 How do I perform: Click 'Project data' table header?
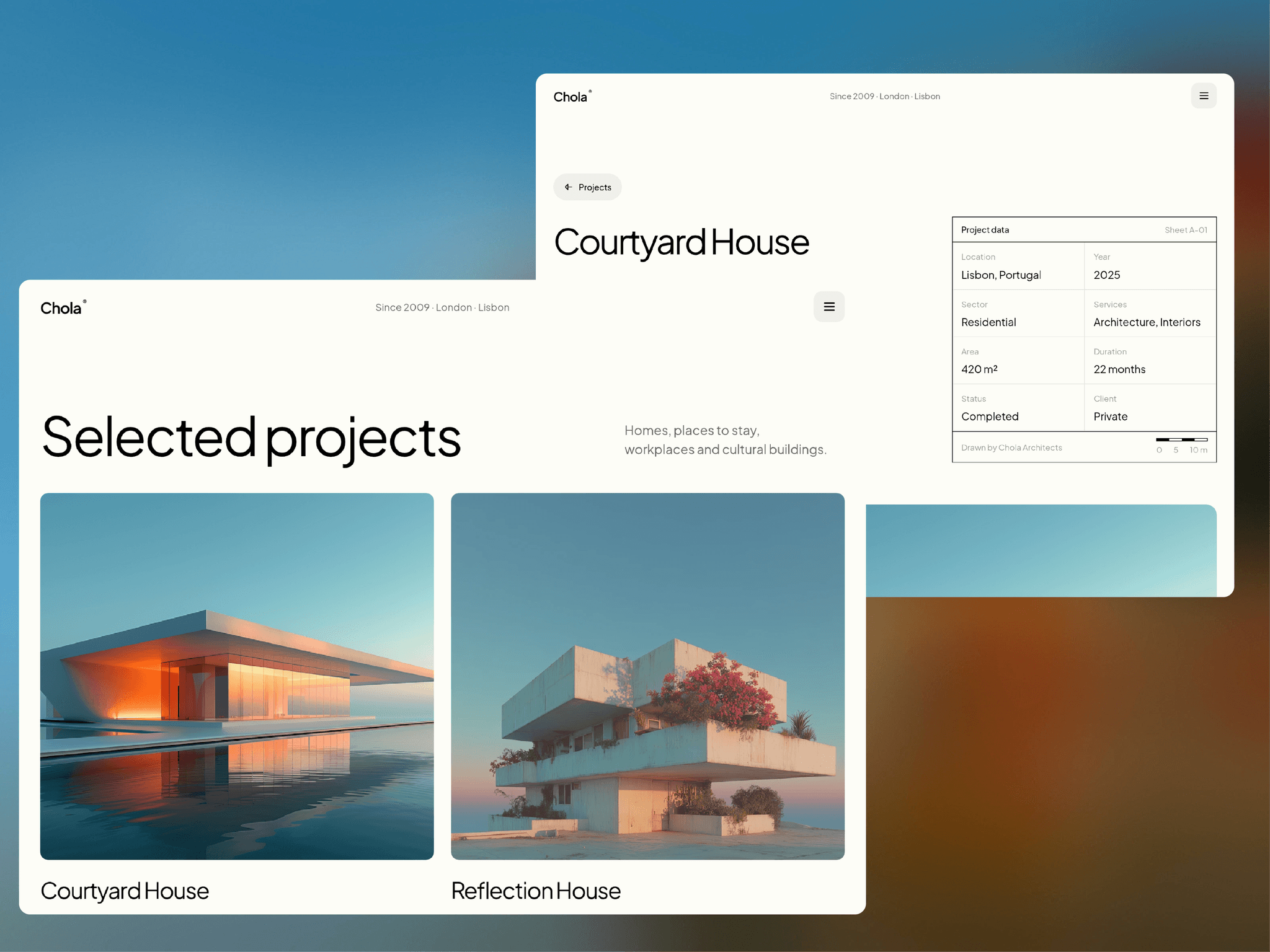(x=985, y=230)
